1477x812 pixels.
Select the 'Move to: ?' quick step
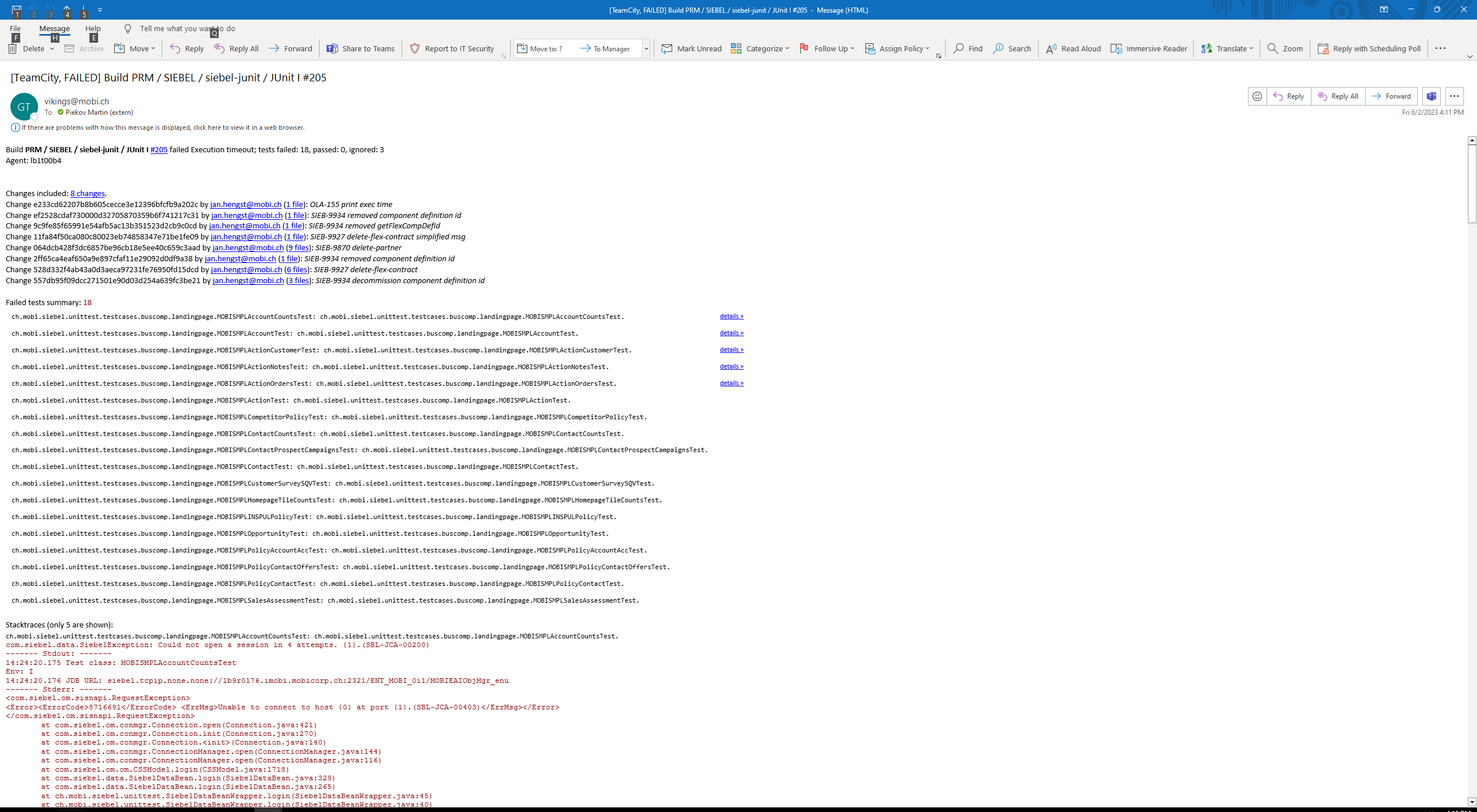pos(546,48)
